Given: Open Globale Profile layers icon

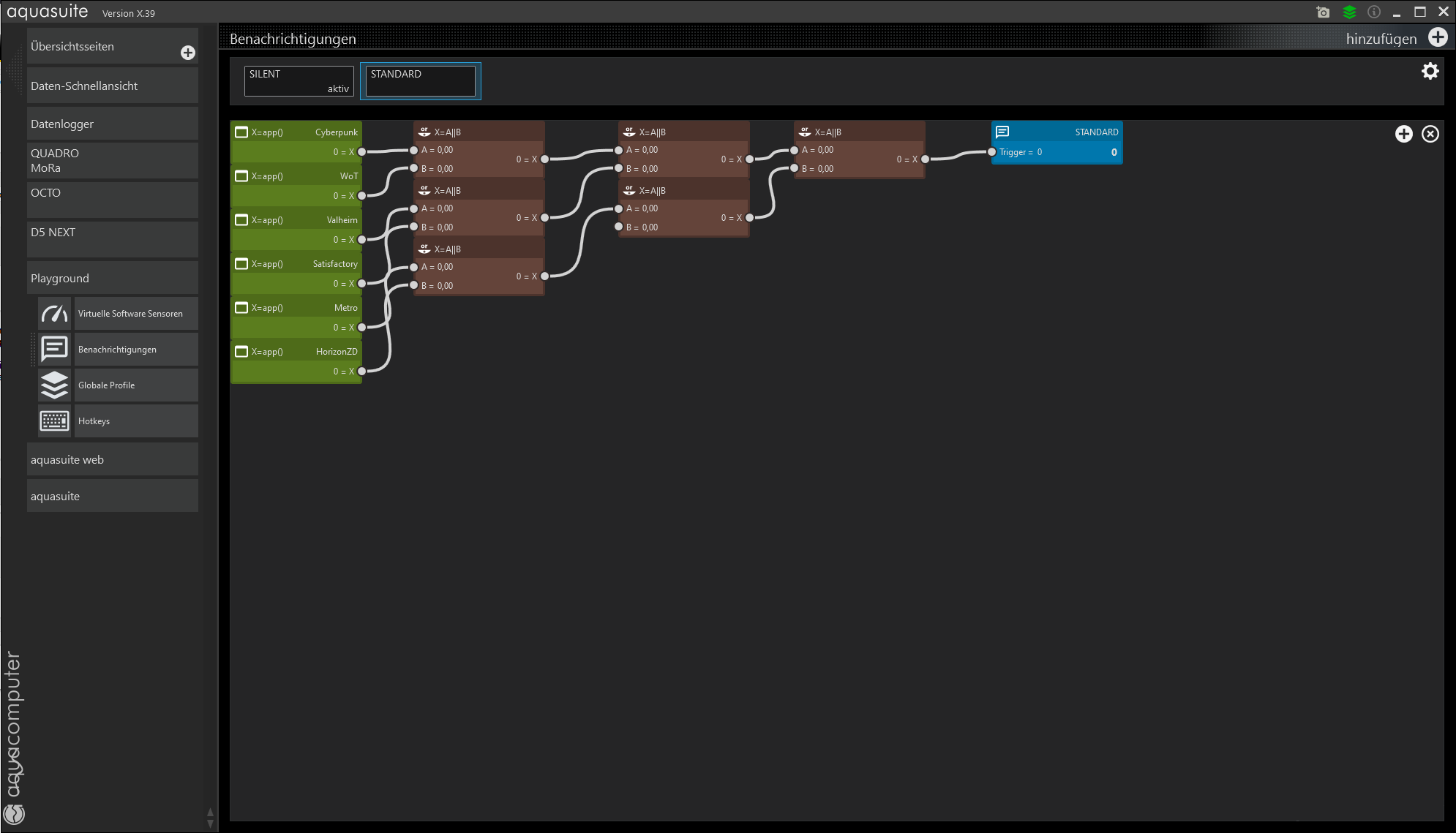Looking at the screenshot, I should [54, 385].
